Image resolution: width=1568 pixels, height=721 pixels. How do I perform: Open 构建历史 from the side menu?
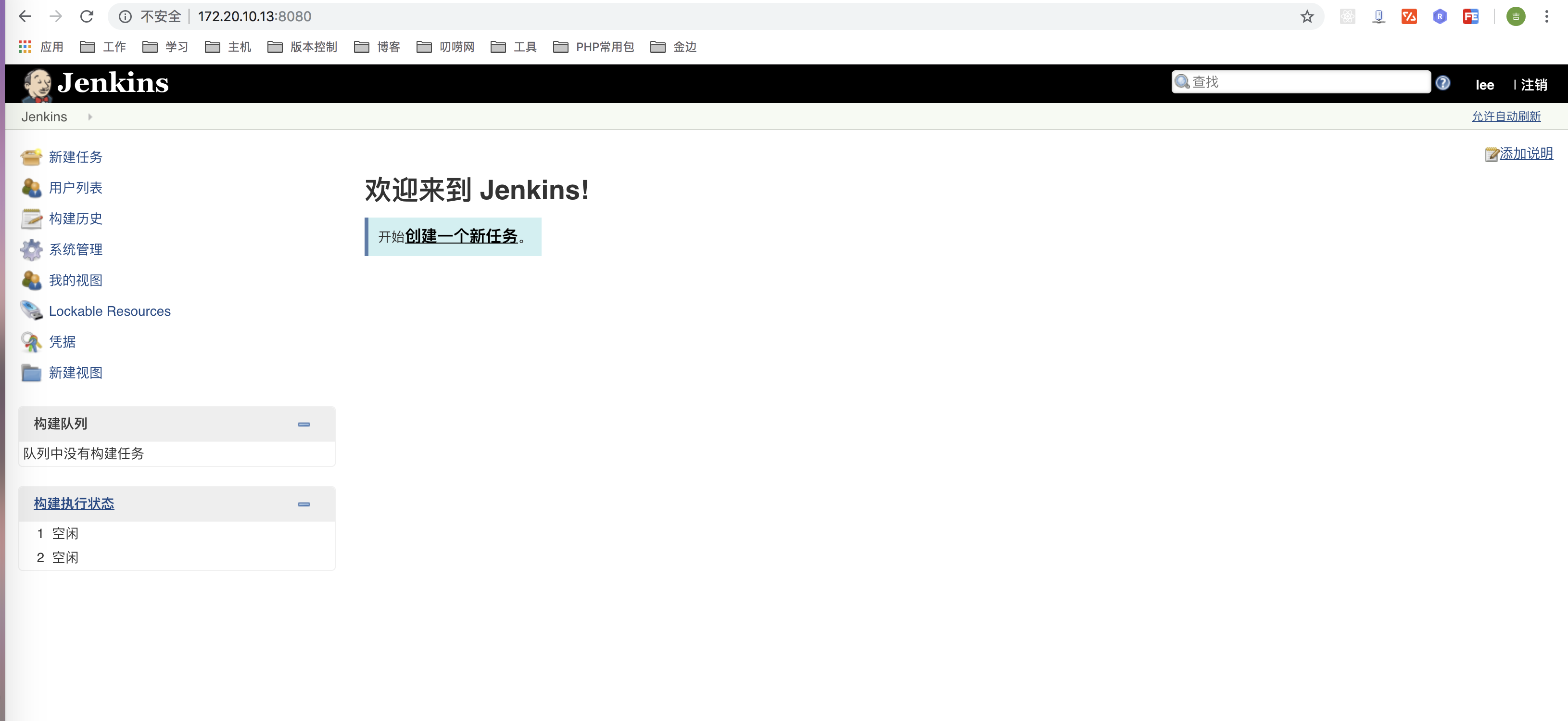coord(76,219)
